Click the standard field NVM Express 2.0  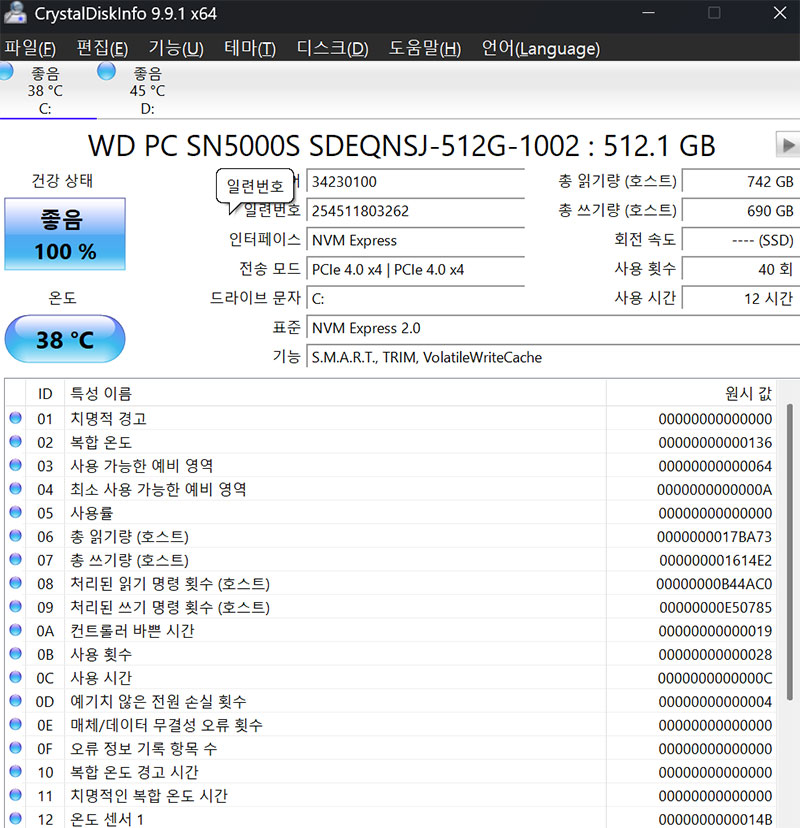pos(553,328)
